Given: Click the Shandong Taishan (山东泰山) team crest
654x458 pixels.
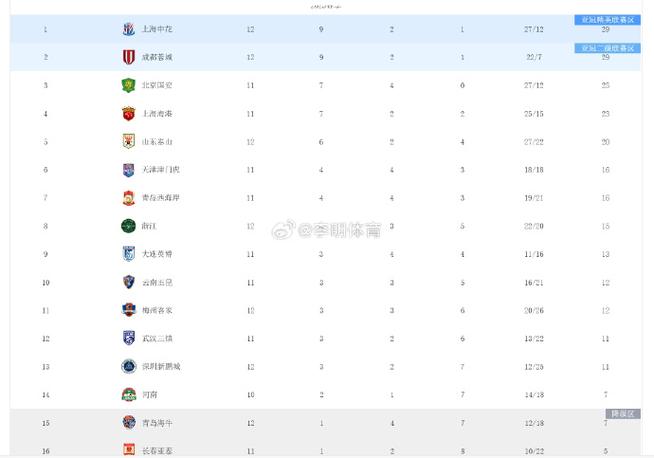Looking at the screenshot, I should click(x=128, y=141).
